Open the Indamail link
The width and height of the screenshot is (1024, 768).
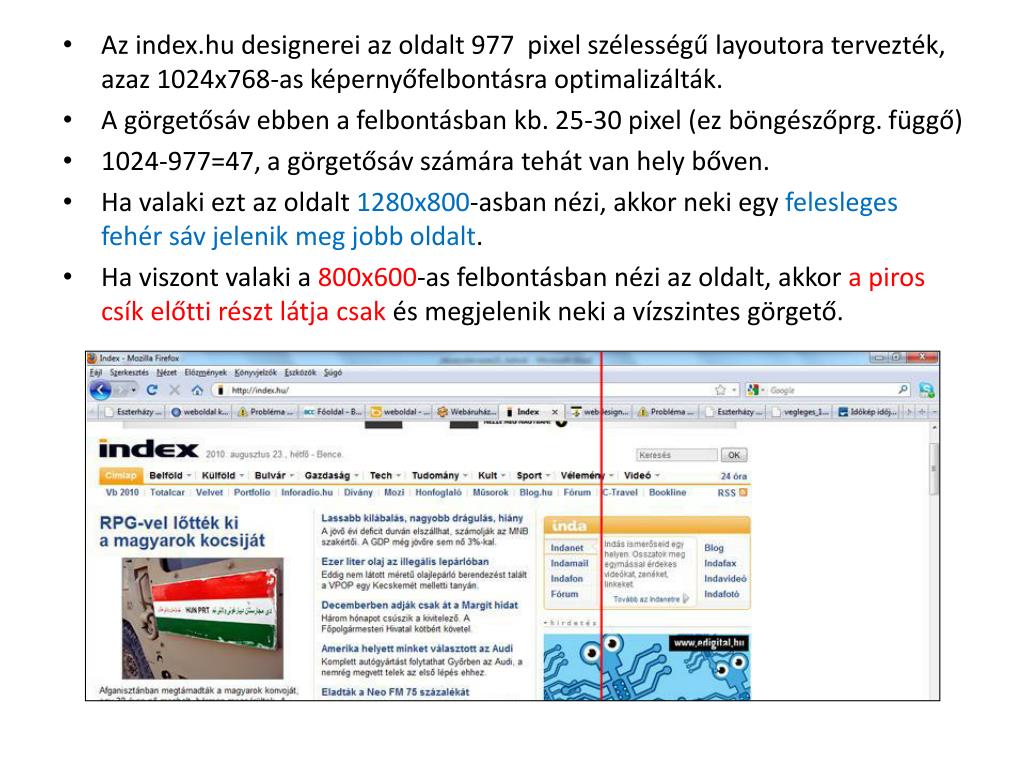tap(569, 564)
